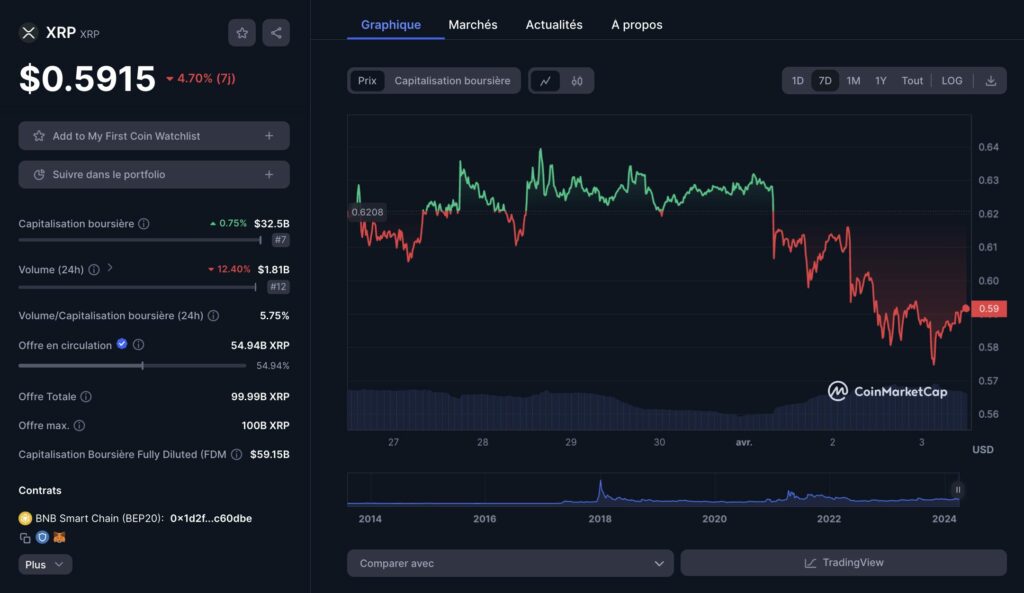Image resolution: width=1024 pixels, height=593 pixels.
Task: Click the 0.6208 opening price label
Action: coord(367,212)
